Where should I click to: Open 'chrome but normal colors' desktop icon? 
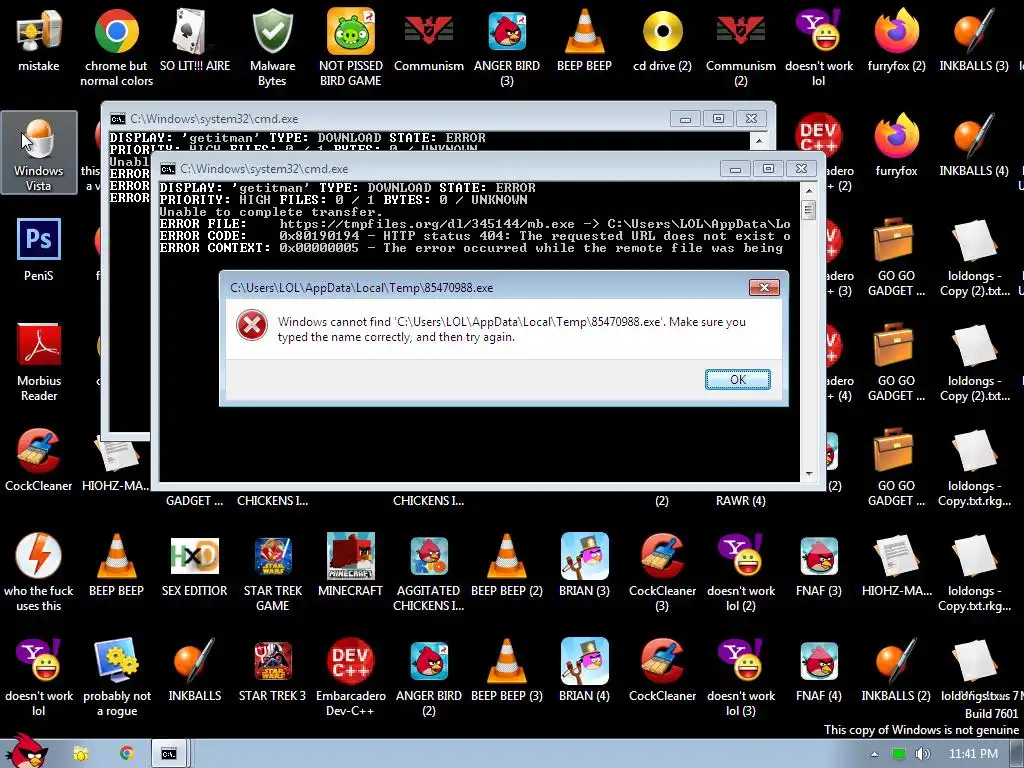coord(116,46)
